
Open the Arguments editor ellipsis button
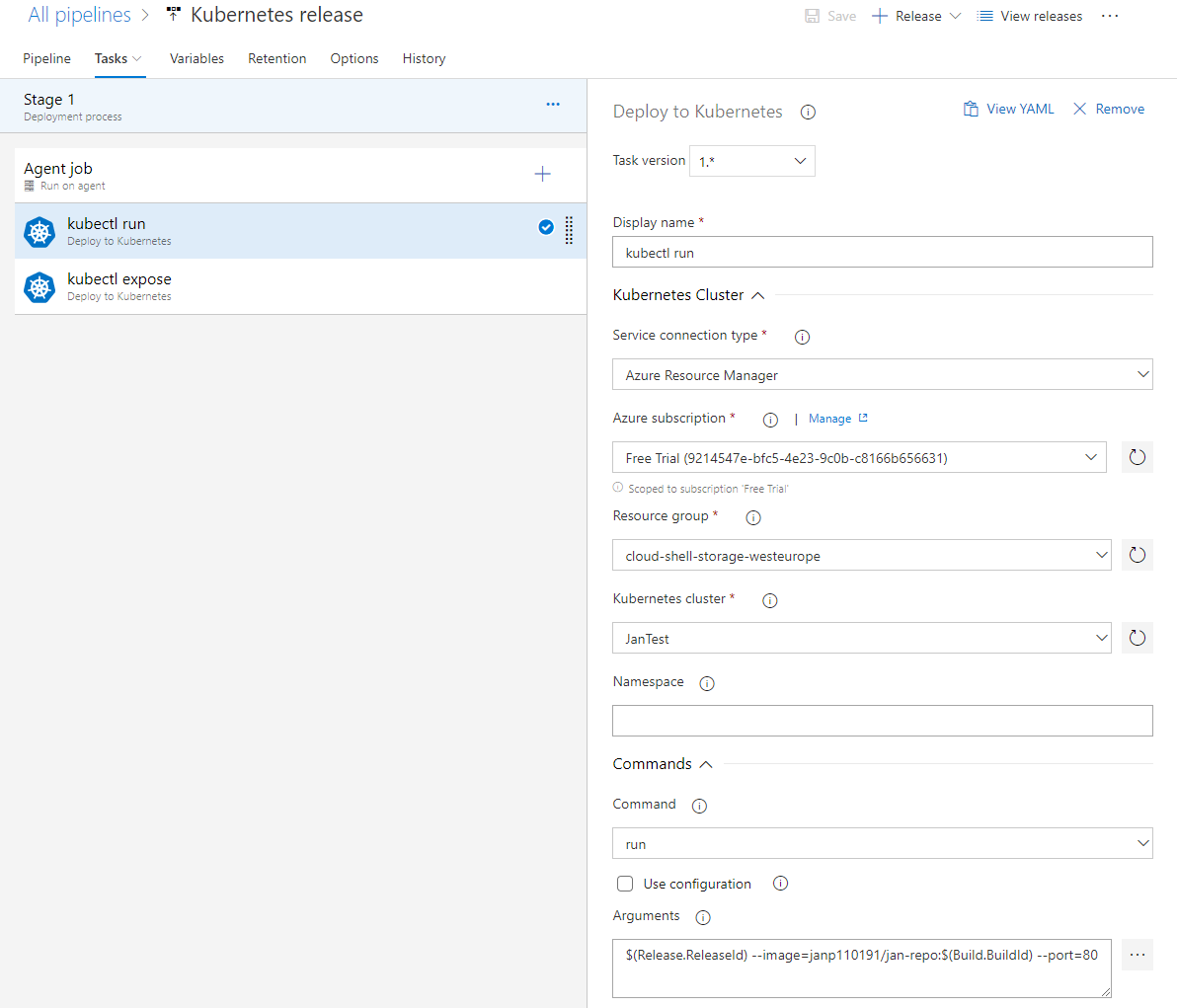tap(1138, 955)
